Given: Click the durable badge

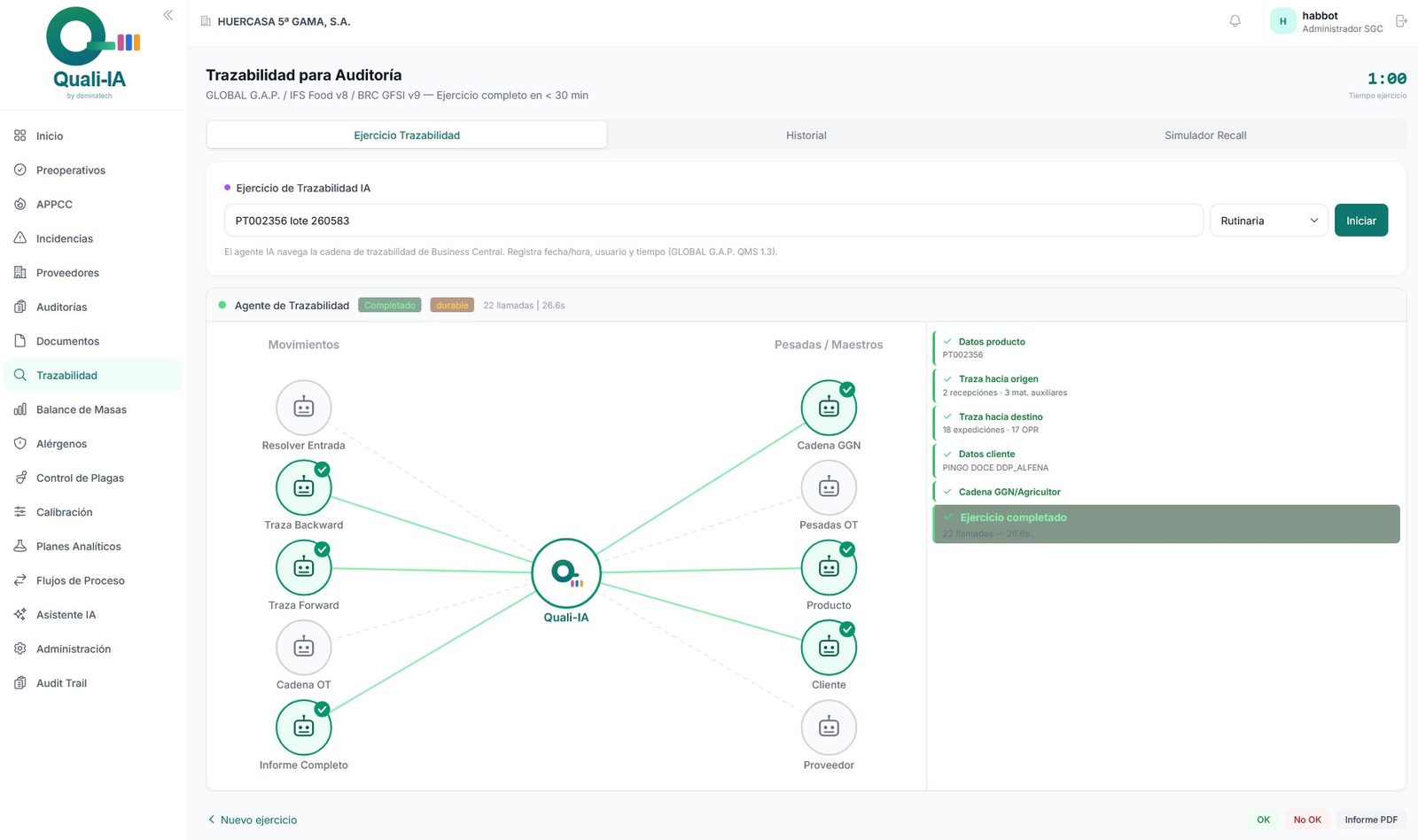Looking at the screenshot, I should 452,306.
